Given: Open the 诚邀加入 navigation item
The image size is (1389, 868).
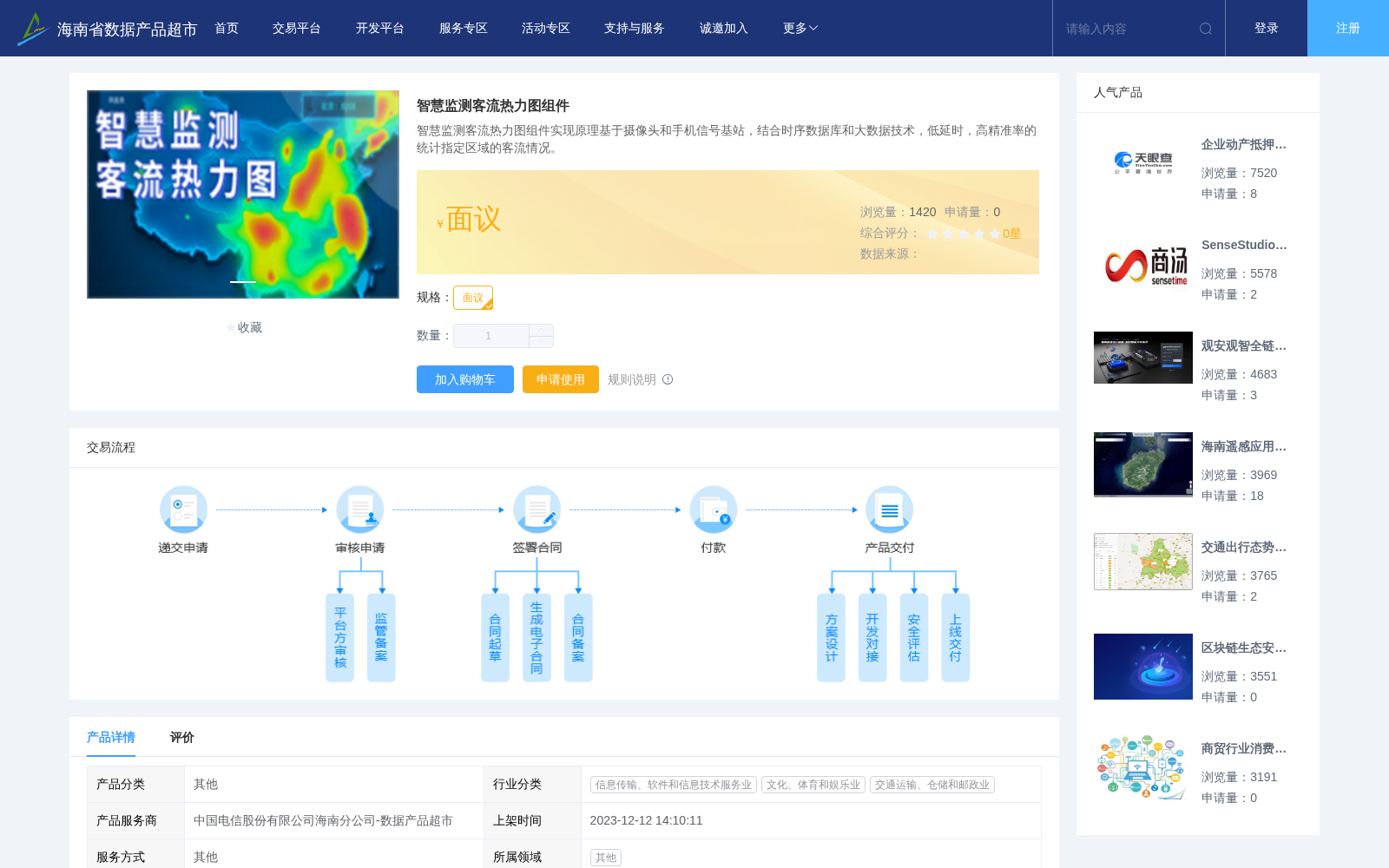Looking at the screenshot, I should tap(724, 29).
